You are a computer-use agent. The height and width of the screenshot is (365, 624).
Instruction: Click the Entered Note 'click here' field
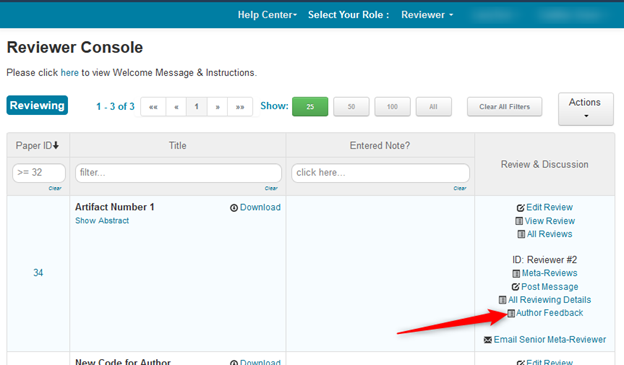click(380, 173)
